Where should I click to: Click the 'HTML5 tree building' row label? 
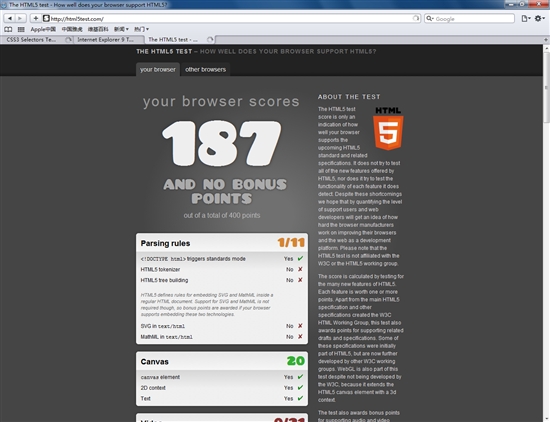(164, 280)
